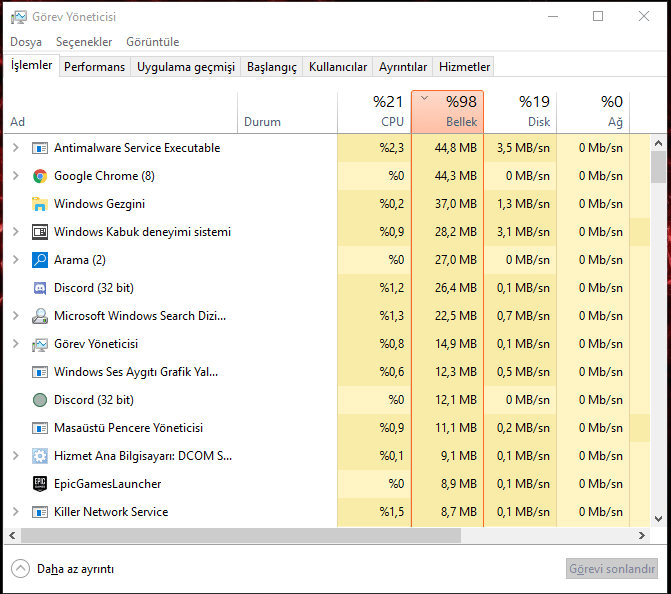Screen dimensions: 671x594
Task: Click the Antimalware Service Executable icon
Action: tap(40, 148)
